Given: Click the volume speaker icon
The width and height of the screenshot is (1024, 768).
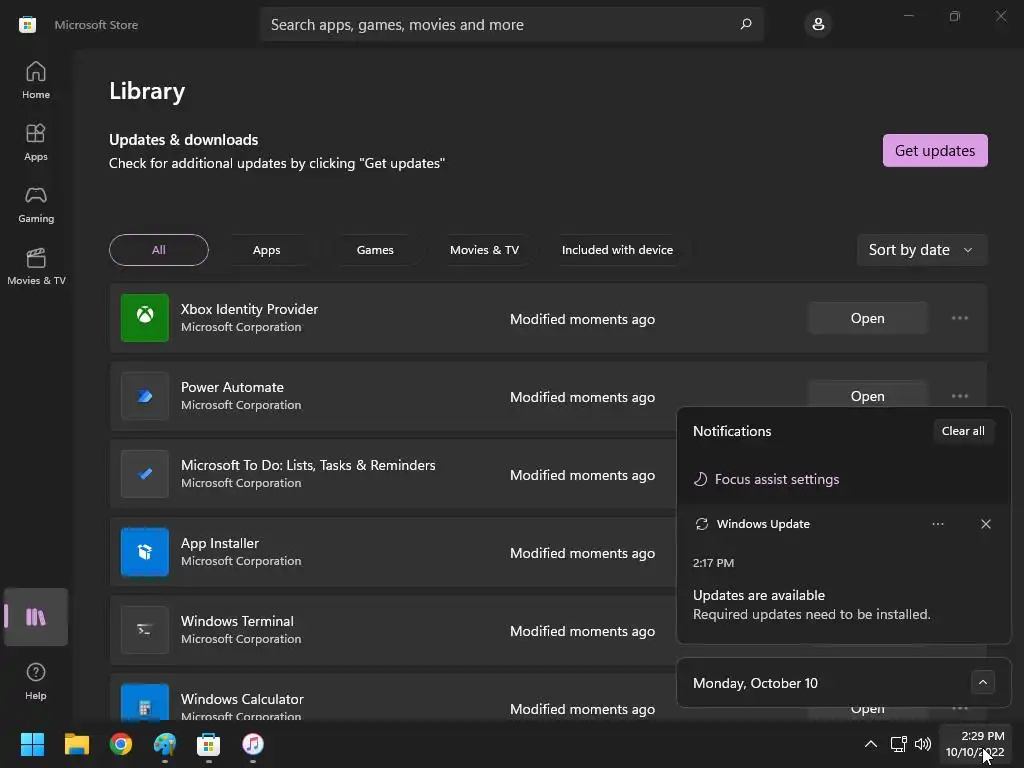Looking at the screenshot, I should (923, 744).
